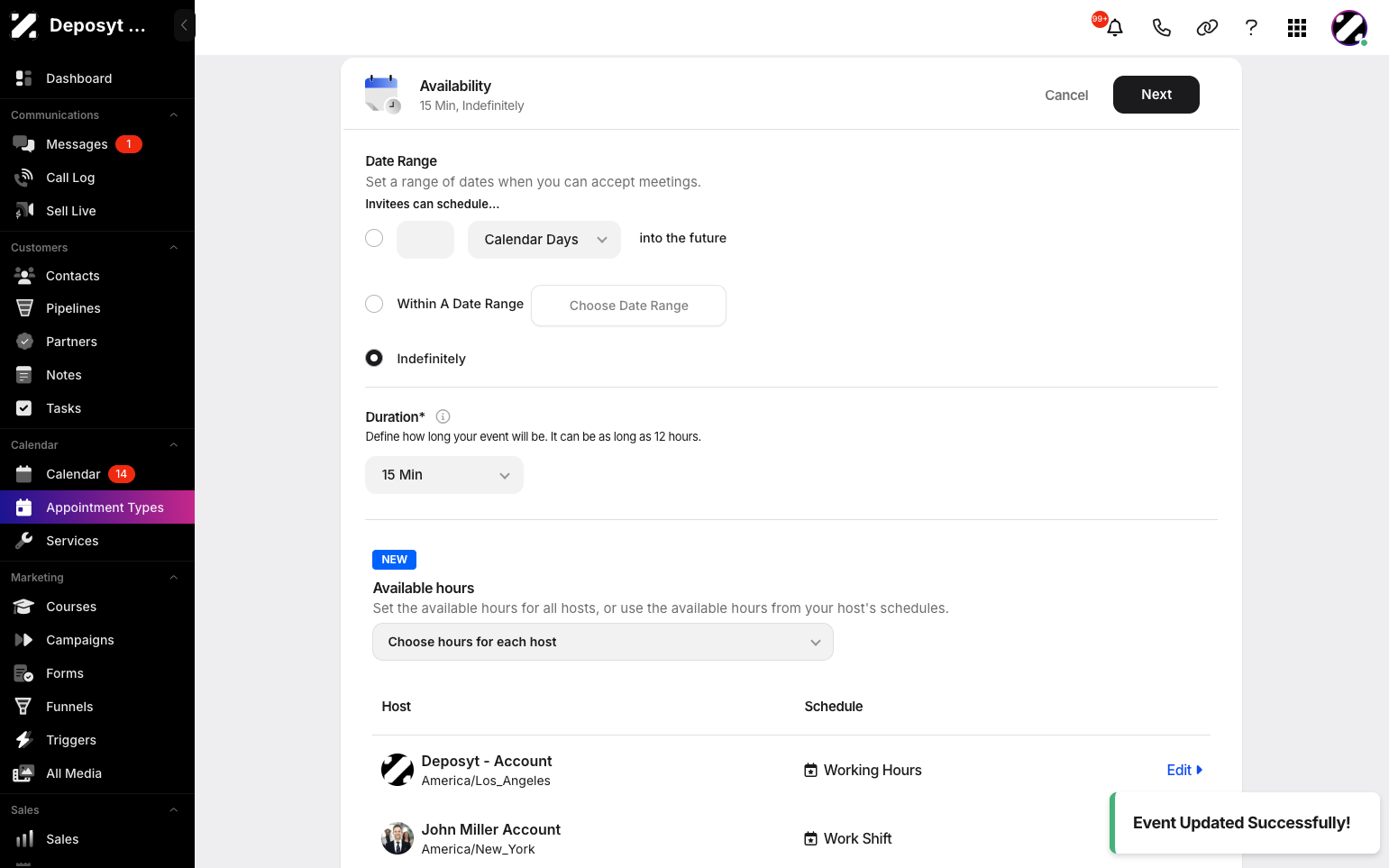Go to Contacts in the sidebar
Image resolution: width=1389 pixels, height=868 pixels.
click(x=97, y=276)
